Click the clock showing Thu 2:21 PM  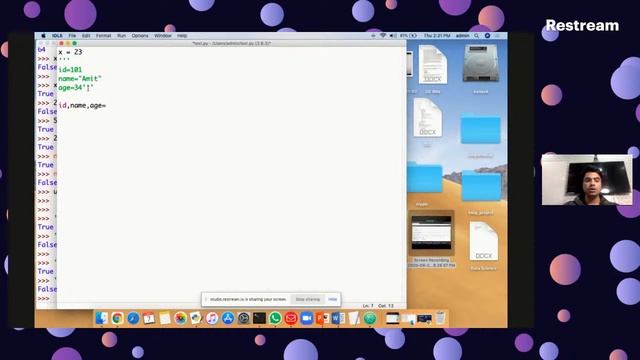[x=437, y=36]
